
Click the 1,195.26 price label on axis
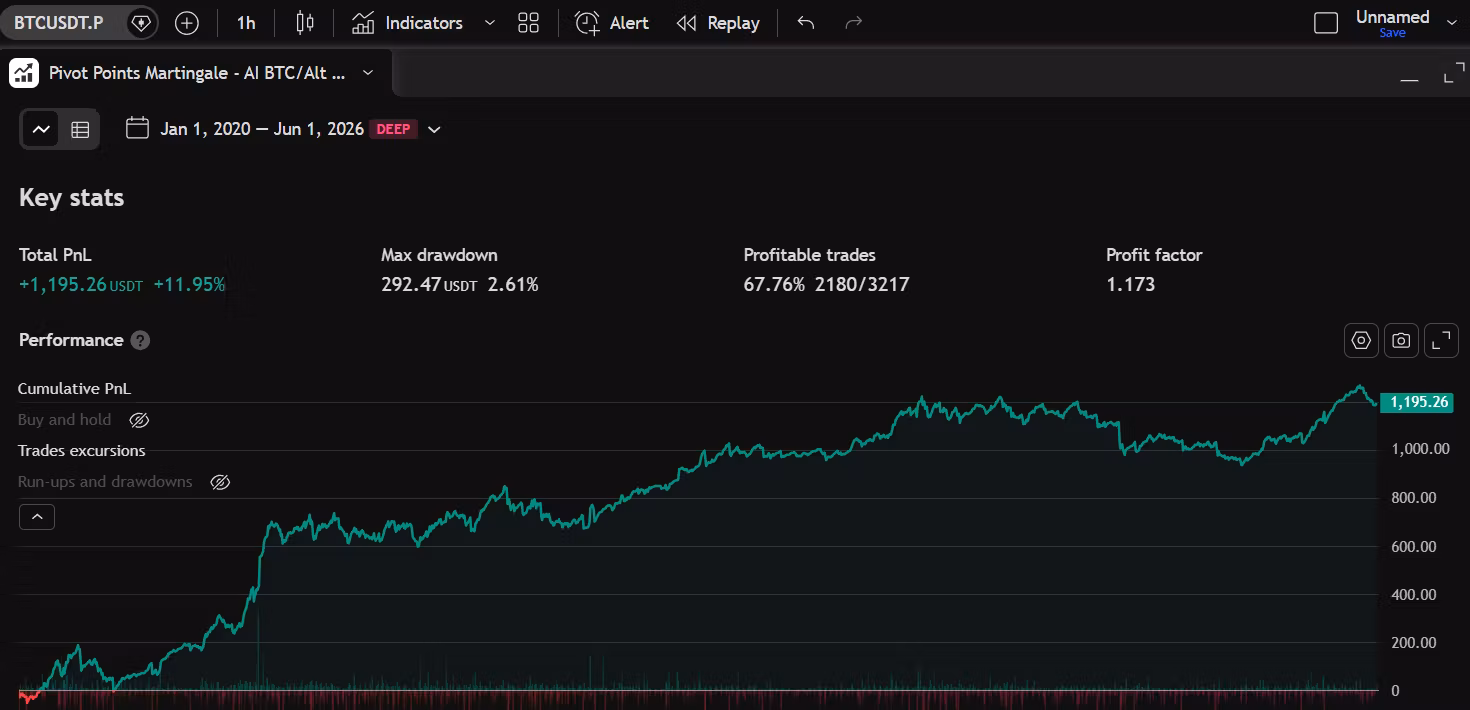point(1416,402)
